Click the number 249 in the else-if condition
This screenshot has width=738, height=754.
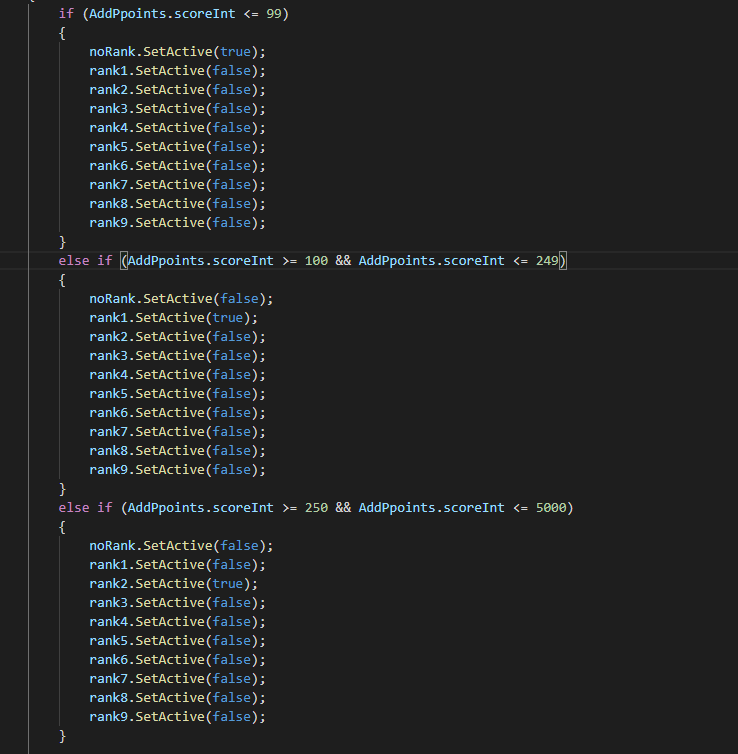tap(548, 260)
